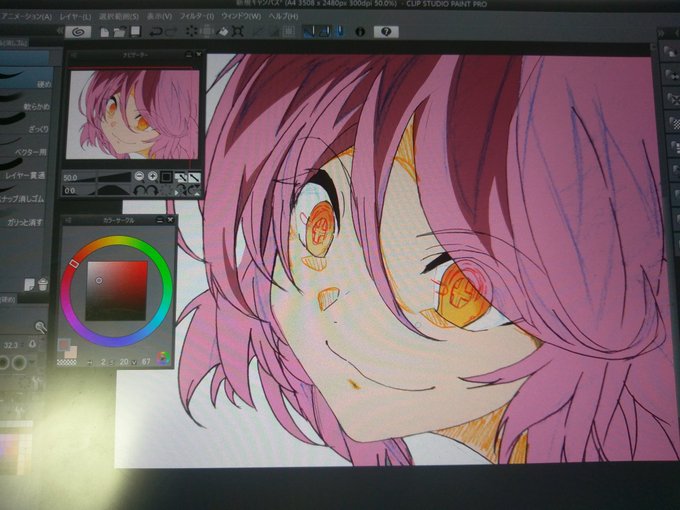Viewport: 680px width, 510px height.
Task: Open the 選択範囲(S) menu
Action: (x=119, y=17)
